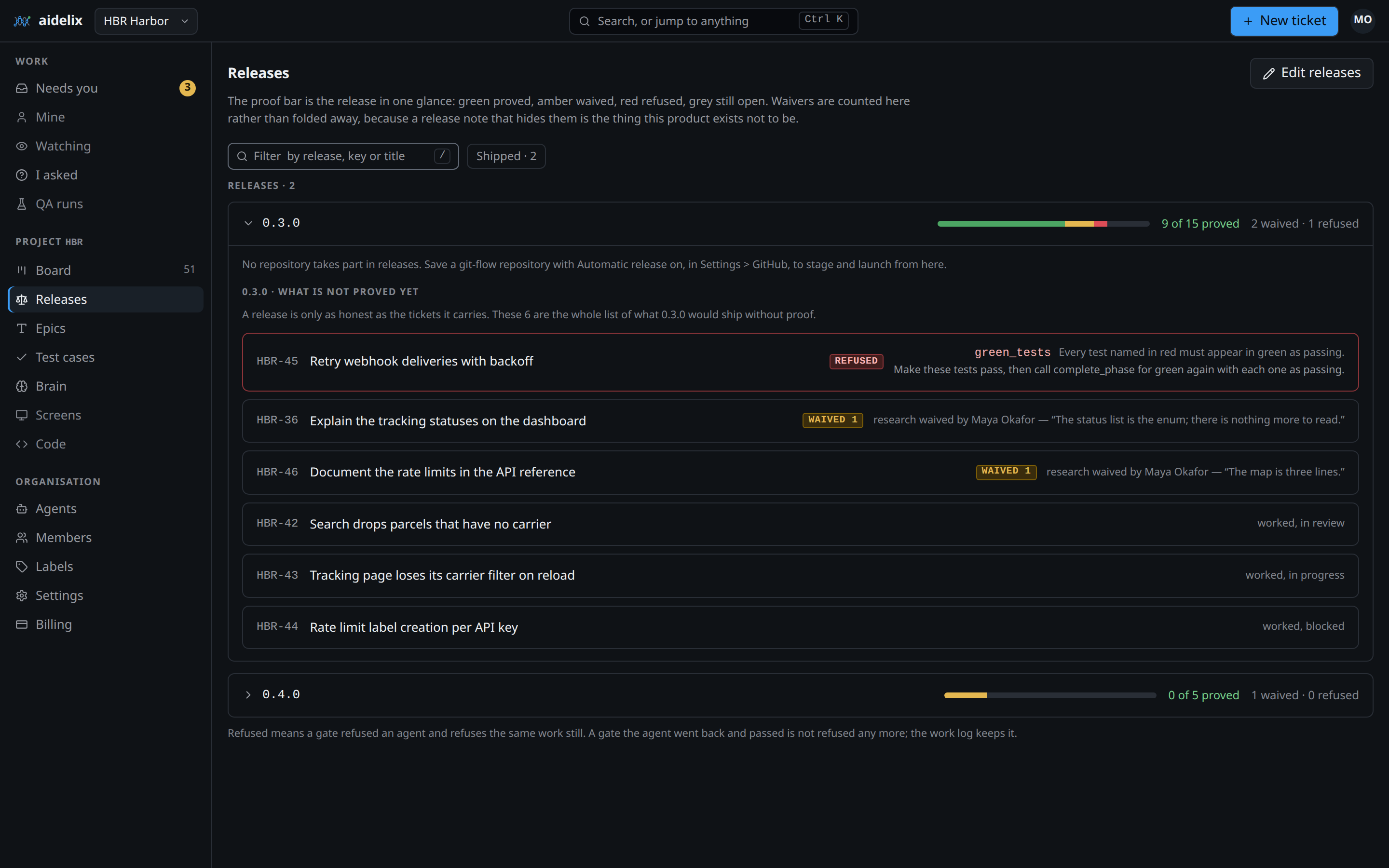Expand the 0.4.0 release chevron
1389x868 pixels.
tap(248, 695)
